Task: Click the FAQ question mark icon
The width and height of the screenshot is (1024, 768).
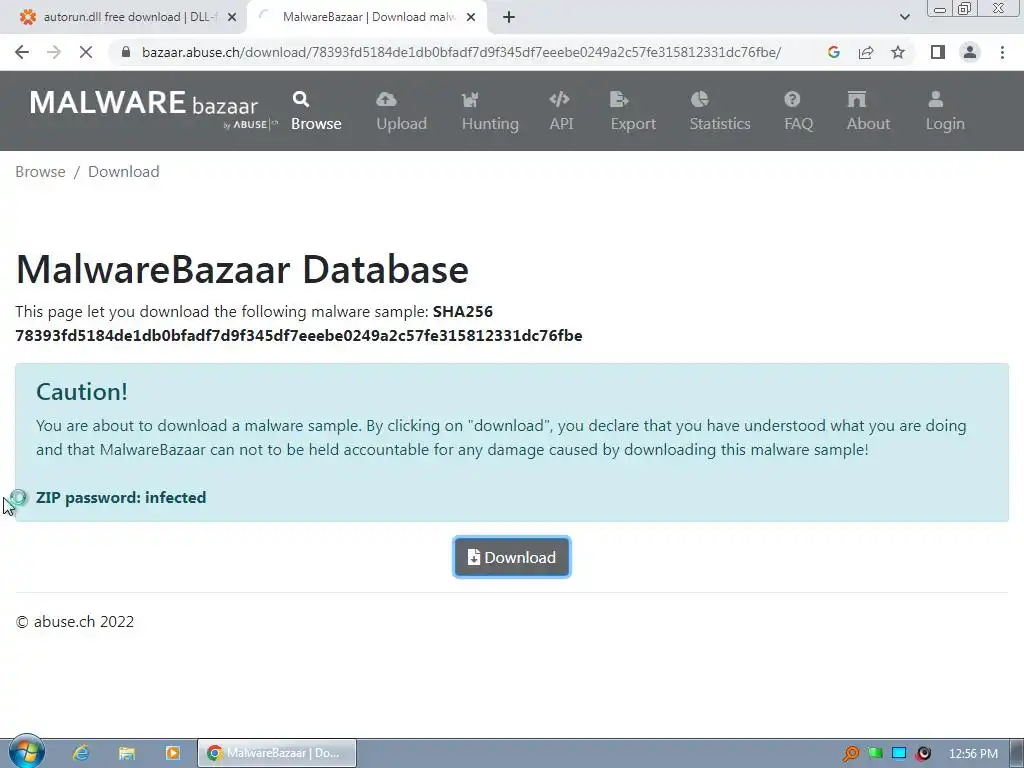Action: [792, 99]
